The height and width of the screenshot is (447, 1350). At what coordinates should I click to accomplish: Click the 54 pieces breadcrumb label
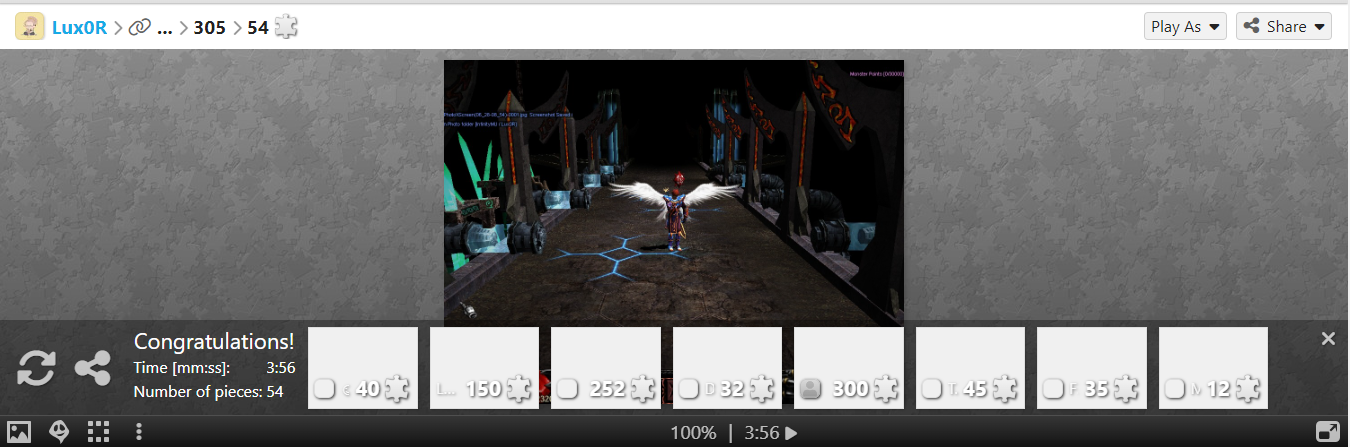tap(258, 27)
